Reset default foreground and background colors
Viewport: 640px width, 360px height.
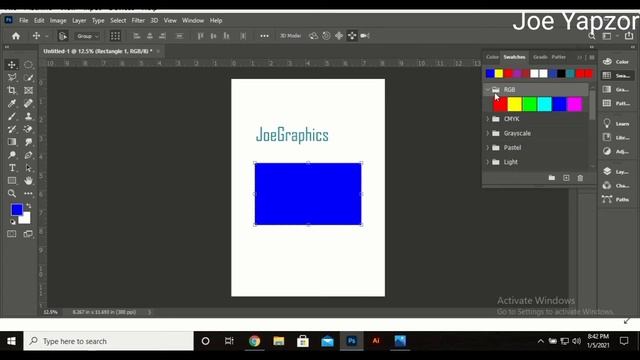(13, 222)
